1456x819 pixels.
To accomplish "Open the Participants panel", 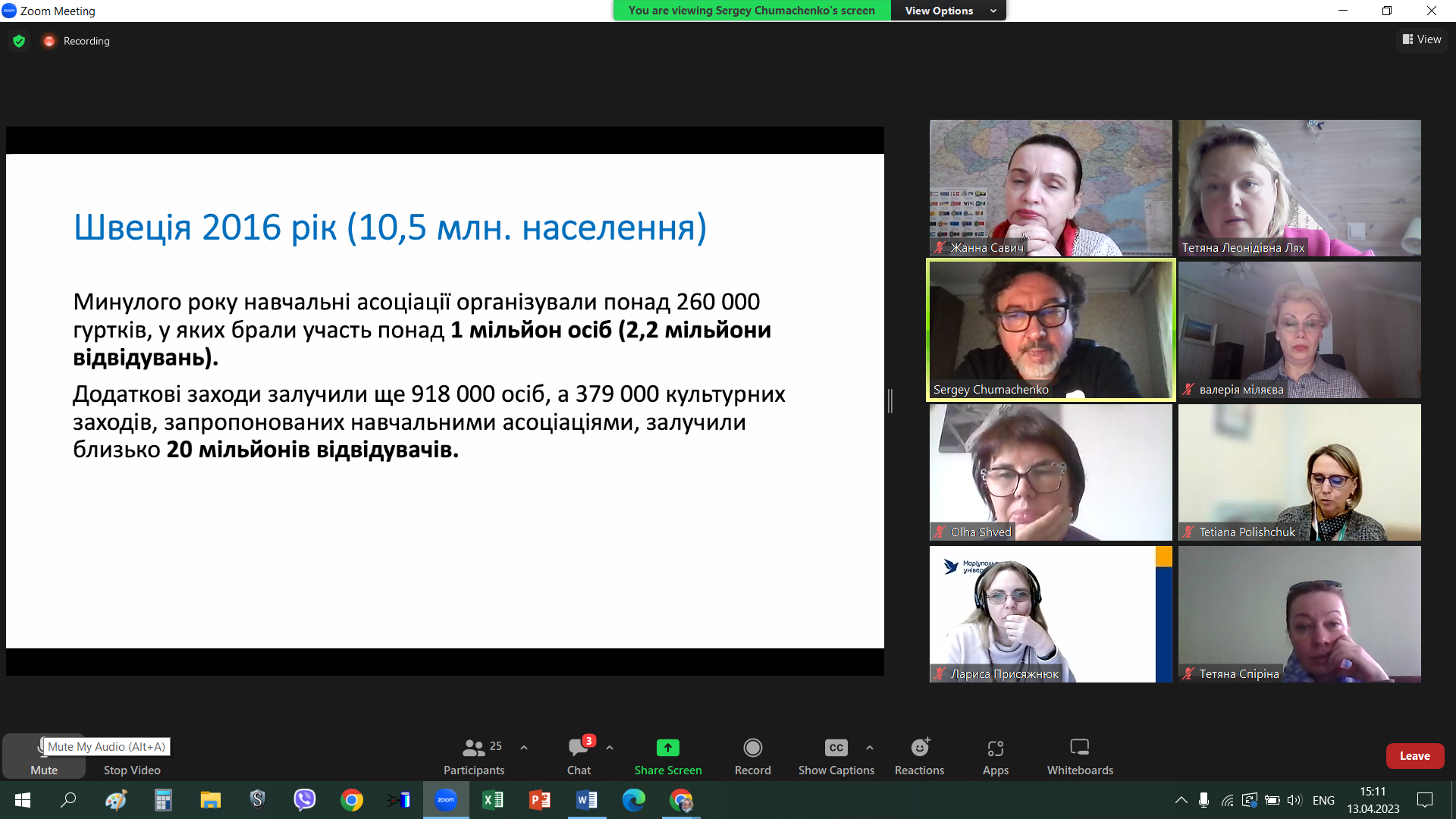I will point(474,755).
